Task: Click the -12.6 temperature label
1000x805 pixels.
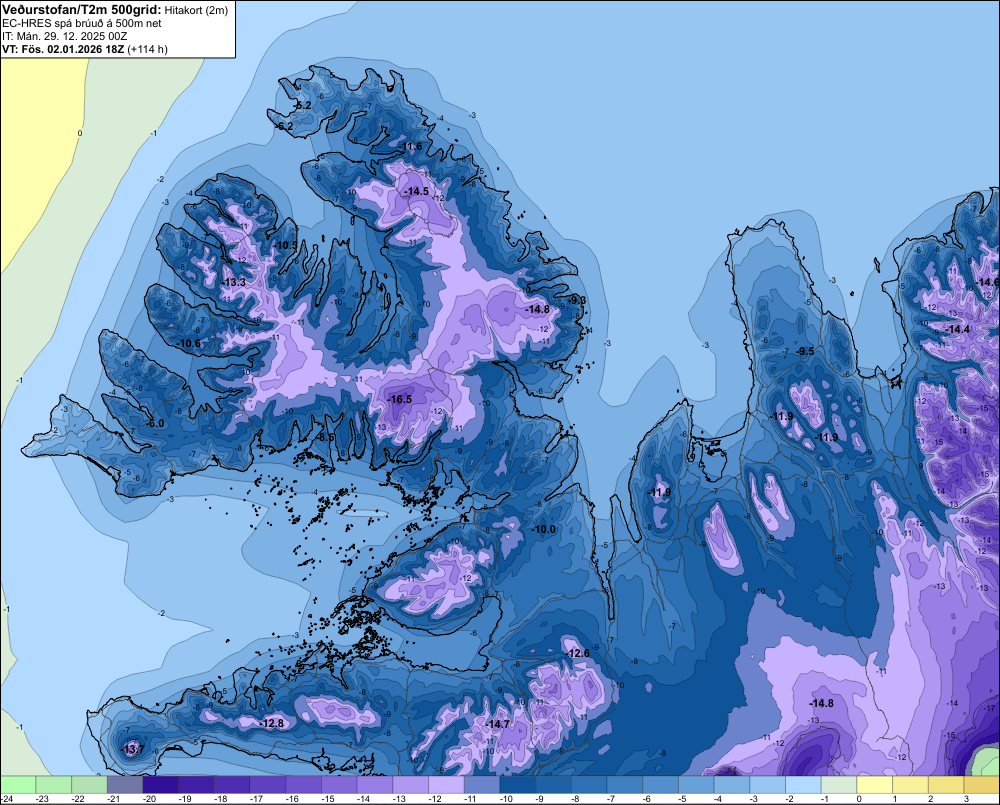Action: [x=578, y=653]
